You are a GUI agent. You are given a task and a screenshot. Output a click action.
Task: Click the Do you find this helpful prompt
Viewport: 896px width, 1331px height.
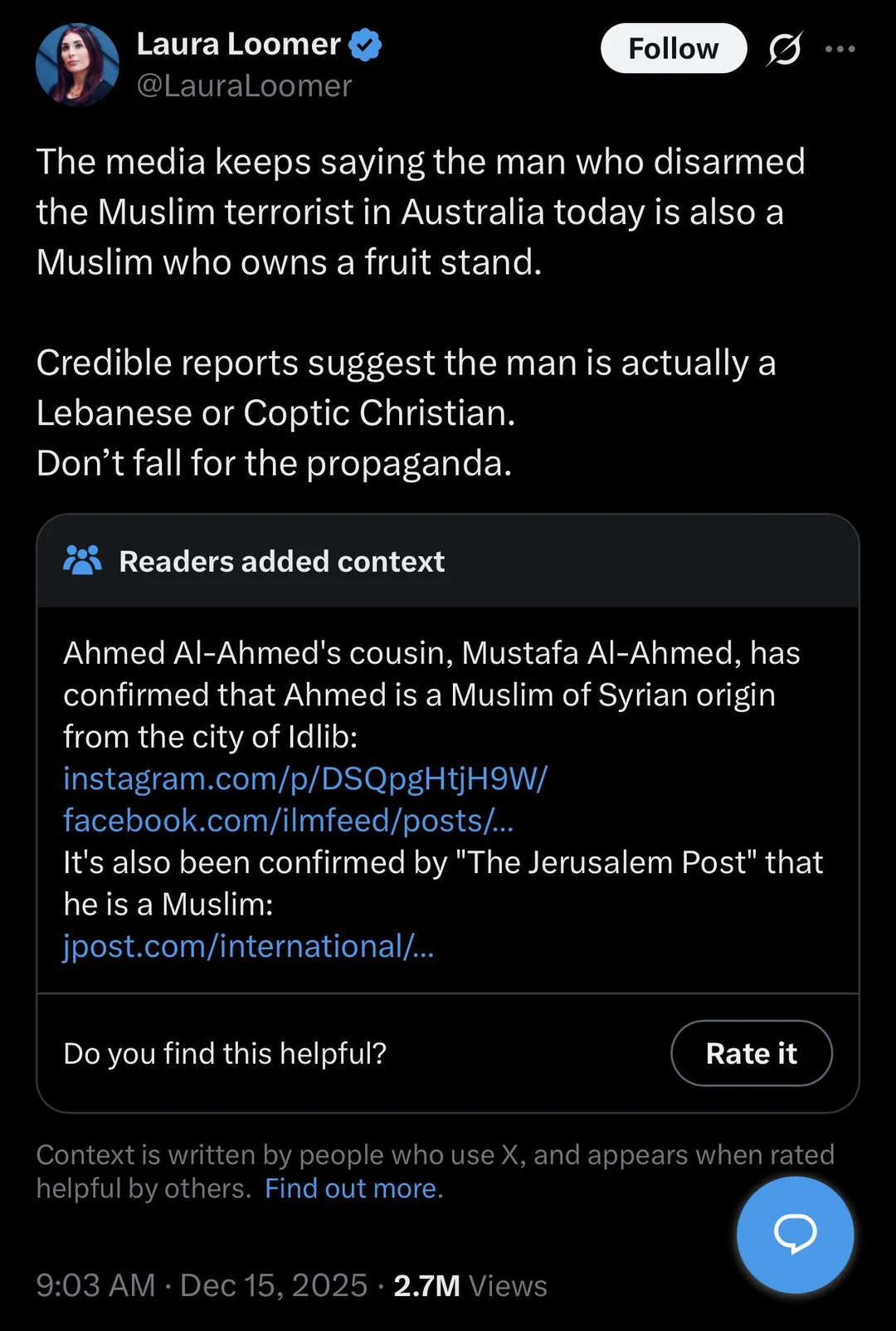[225, 1053]
